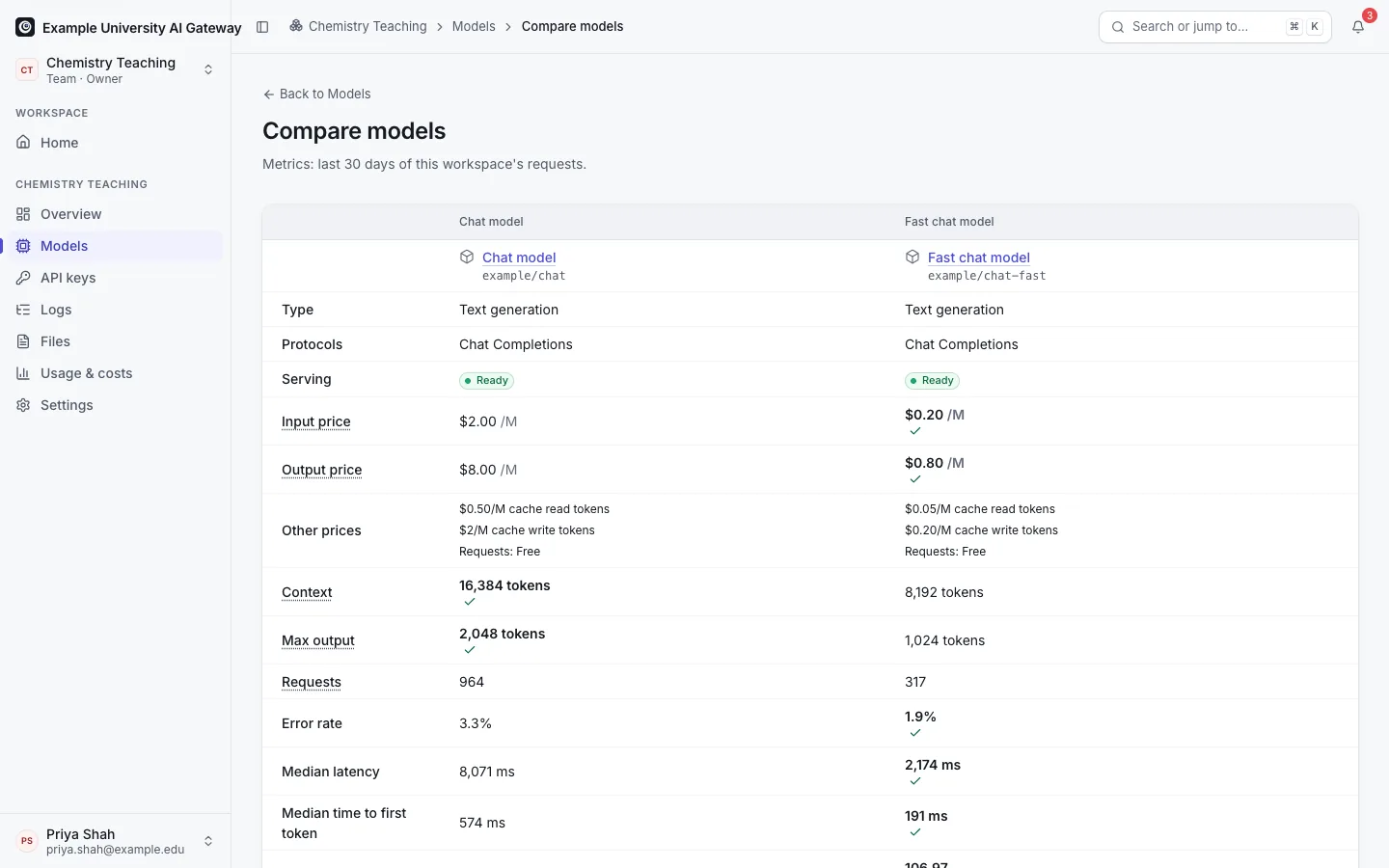Click the Requests row label

pos(312,682)
